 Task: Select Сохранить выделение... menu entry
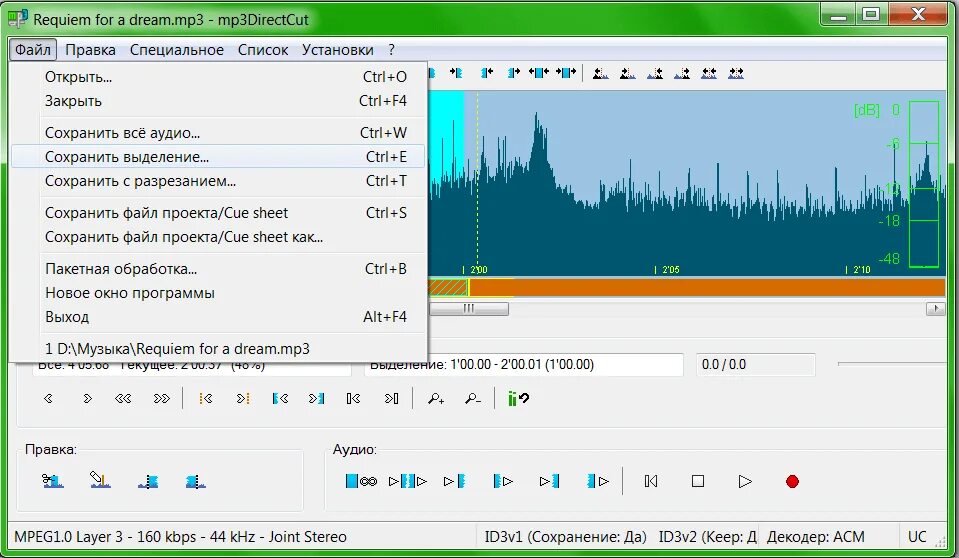point(218,157)
